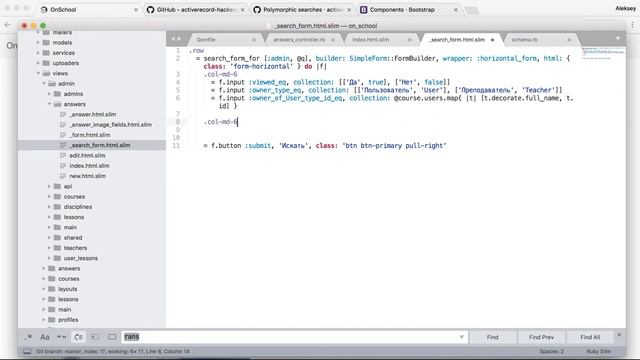Open new.html.slim file
Screen dimensions: 640x360
87,176
